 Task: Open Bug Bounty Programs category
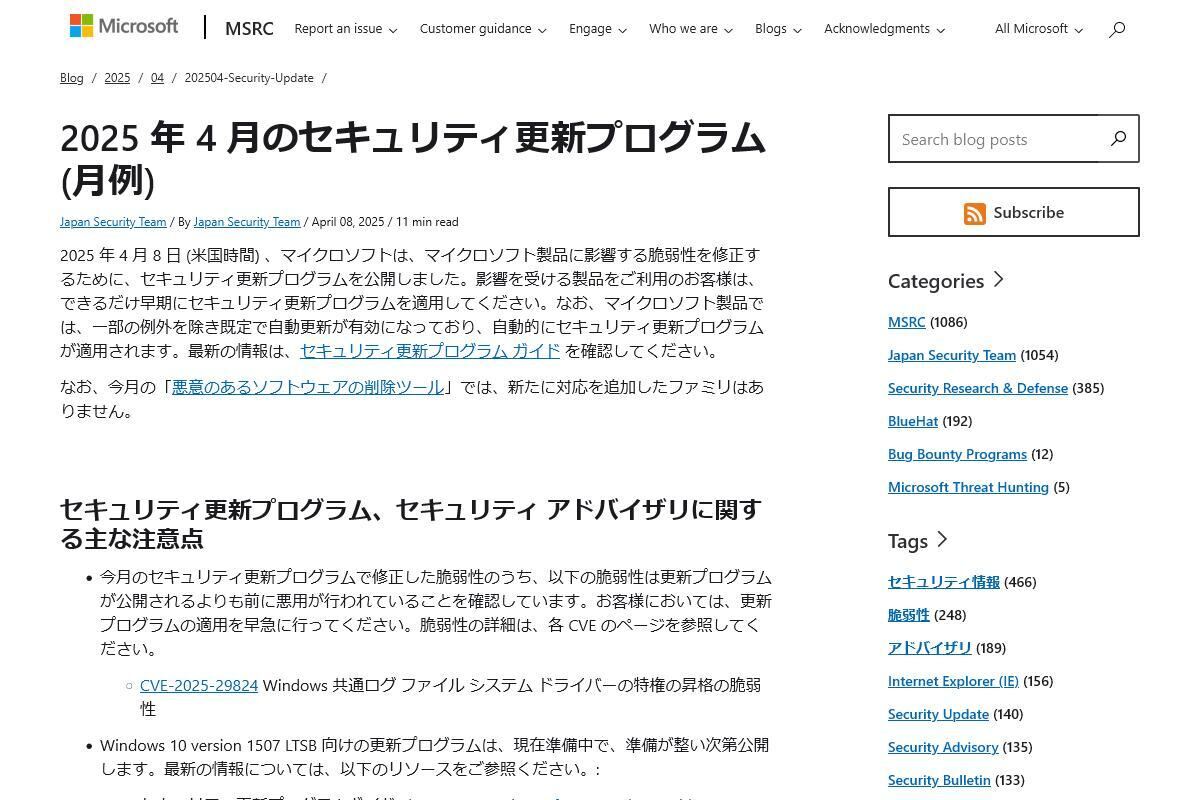957,454
